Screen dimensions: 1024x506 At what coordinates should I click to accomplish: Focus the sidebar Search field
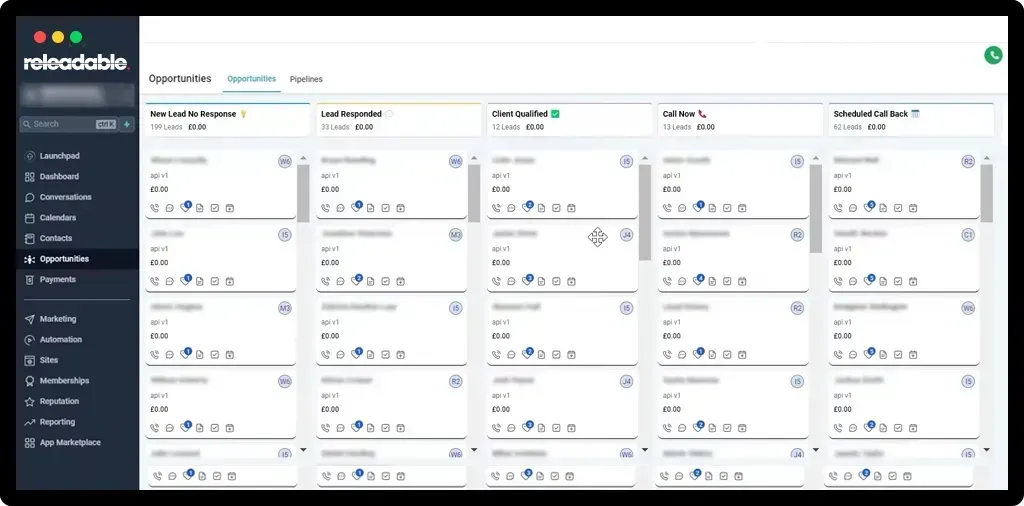click(69, 124)
